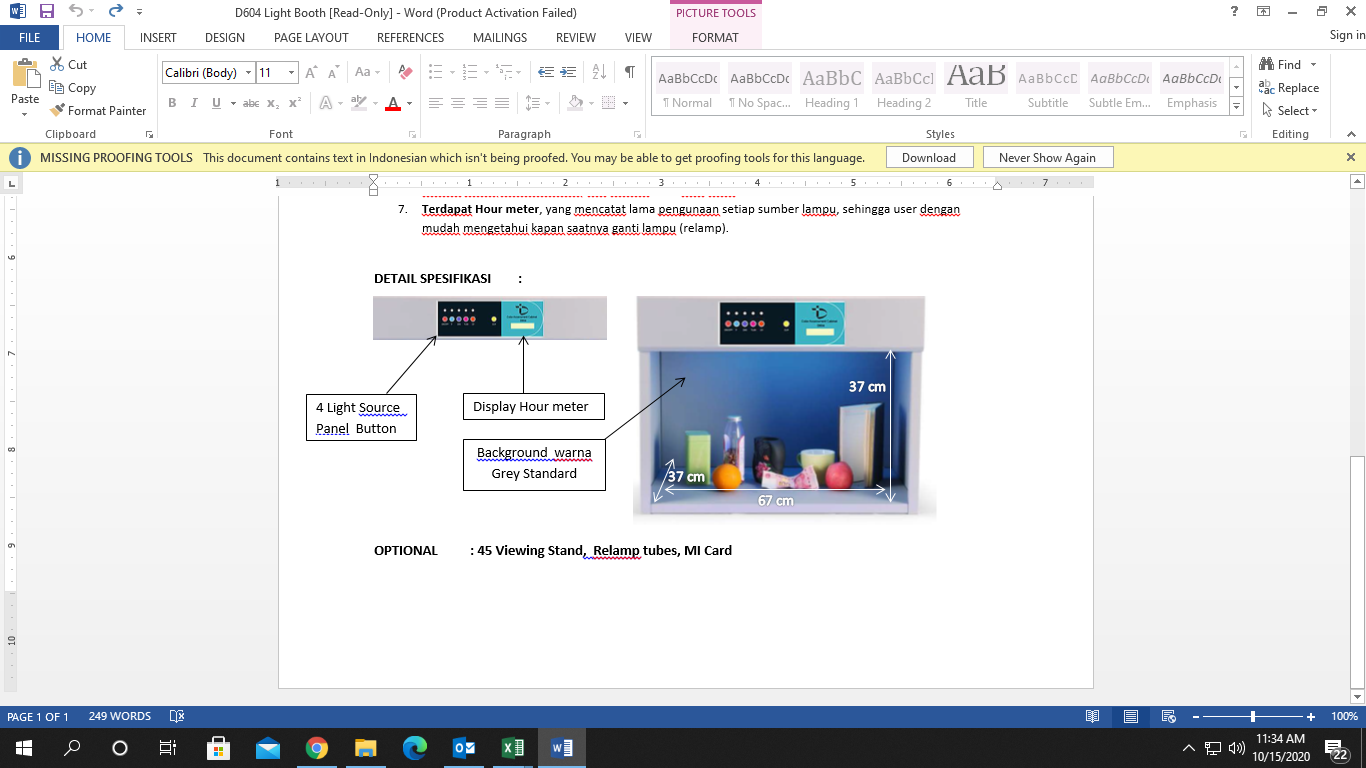The height and width of the screenshot is (768, 1366).
Task: Click the Format Painter tool
Action: pos(98,111)
